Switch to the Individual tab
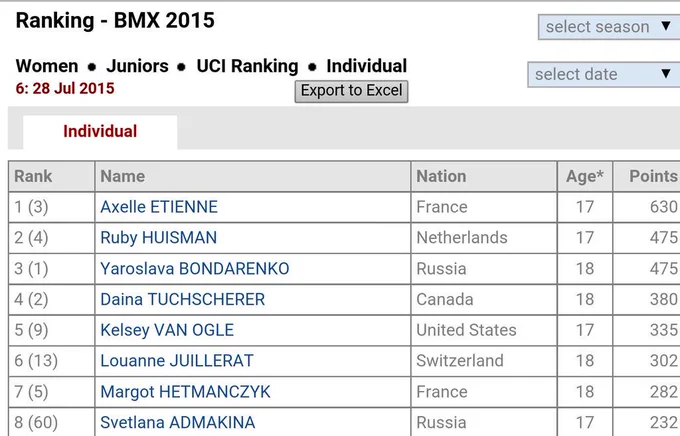The height and width of the screenshot is (436, 680). [x=100, y=131]
